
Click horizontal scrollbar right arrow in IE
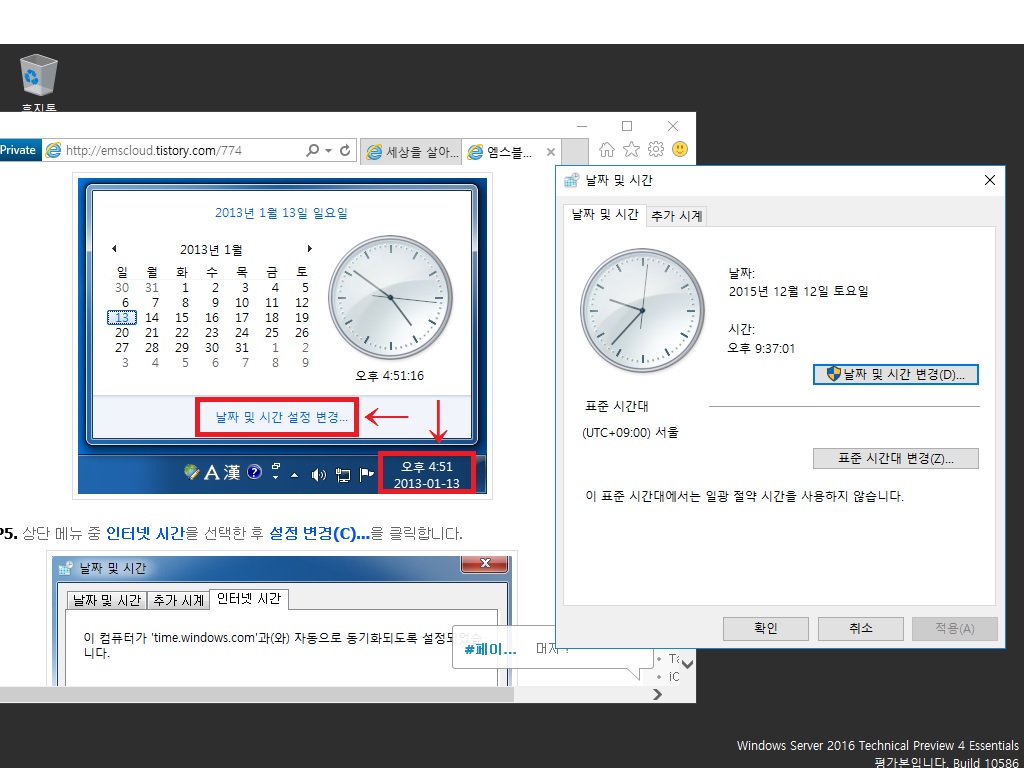pyautogui.click(x=658, y=695)
